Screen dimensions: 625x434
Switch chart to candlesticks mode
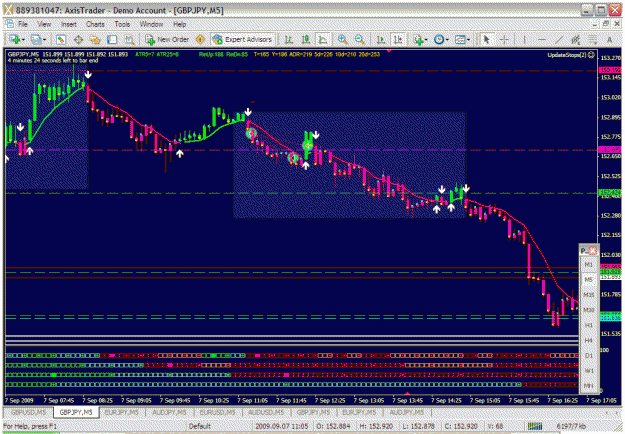pyautogui.click(x=306, y=39)
